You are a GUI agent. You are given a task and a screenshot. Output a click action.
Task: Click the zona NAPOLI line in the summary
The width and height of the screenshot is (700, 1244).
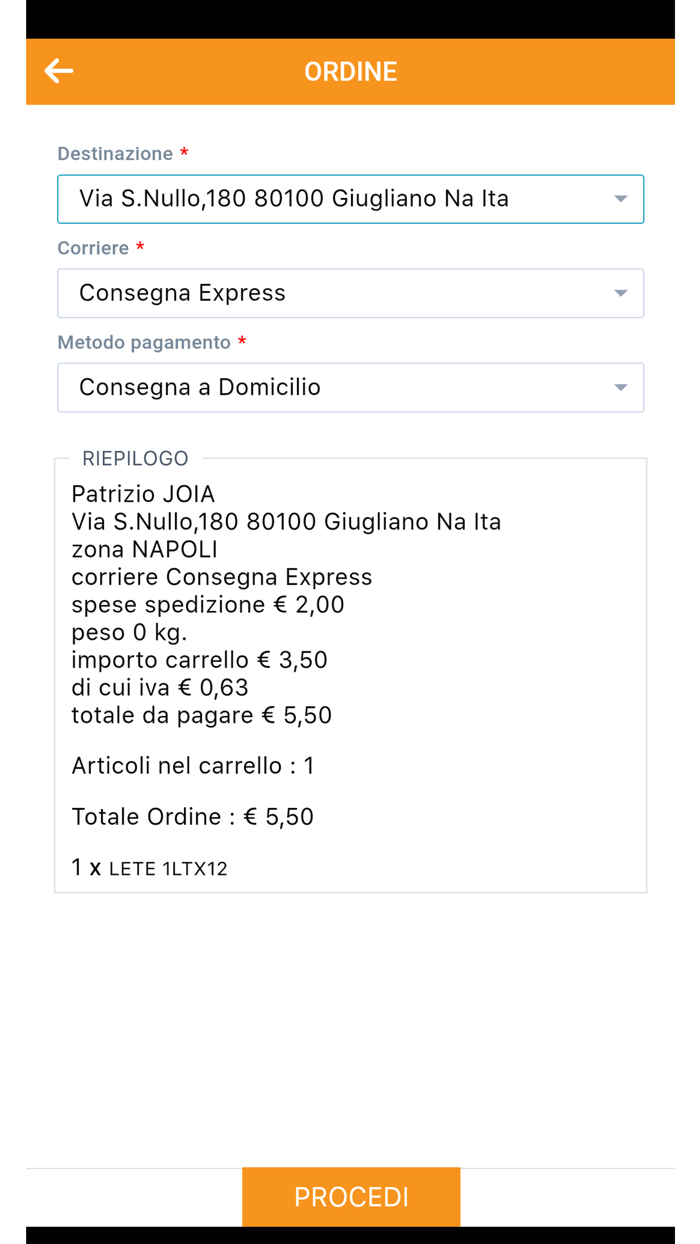(138, 549)
